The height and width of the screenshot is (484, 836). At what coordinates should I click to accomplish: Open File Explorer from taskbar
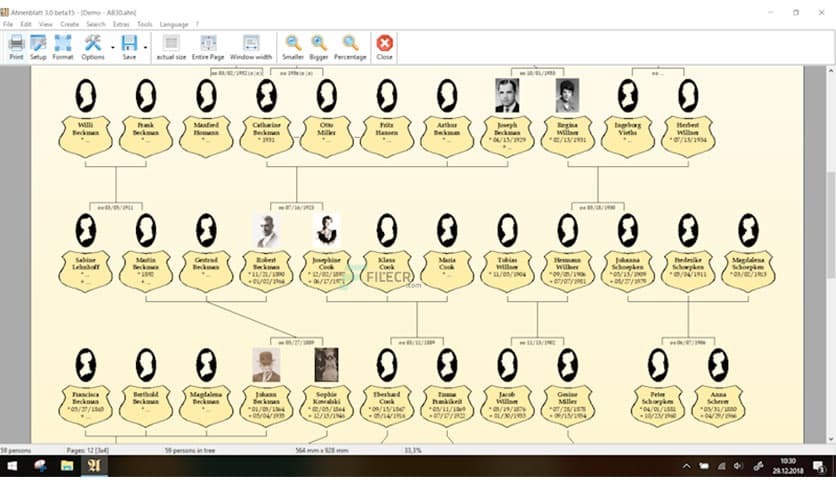(x=67, y=466)
